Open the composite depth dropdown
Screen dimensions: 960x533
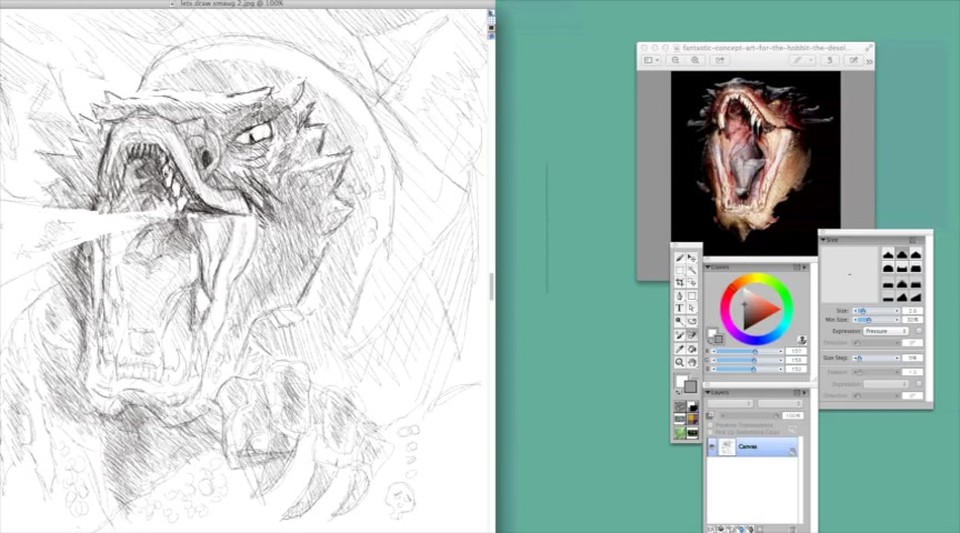coord(780,403)
